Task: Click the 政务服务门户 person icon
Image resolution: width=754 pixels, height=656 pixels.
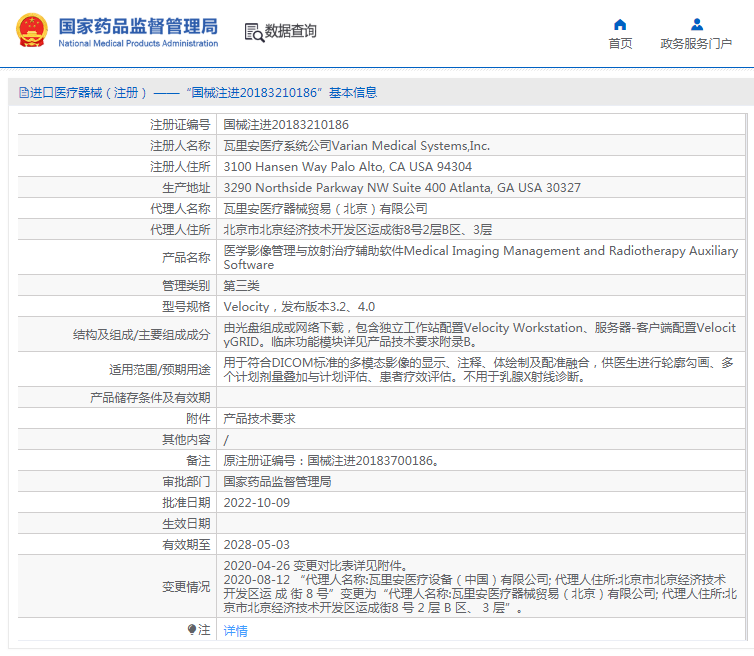Action: [x=697, y=25]
